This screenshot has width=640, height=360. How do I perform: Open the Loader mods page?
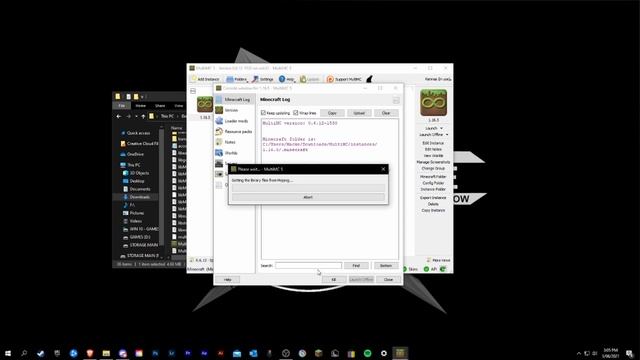tap(234, 121)
